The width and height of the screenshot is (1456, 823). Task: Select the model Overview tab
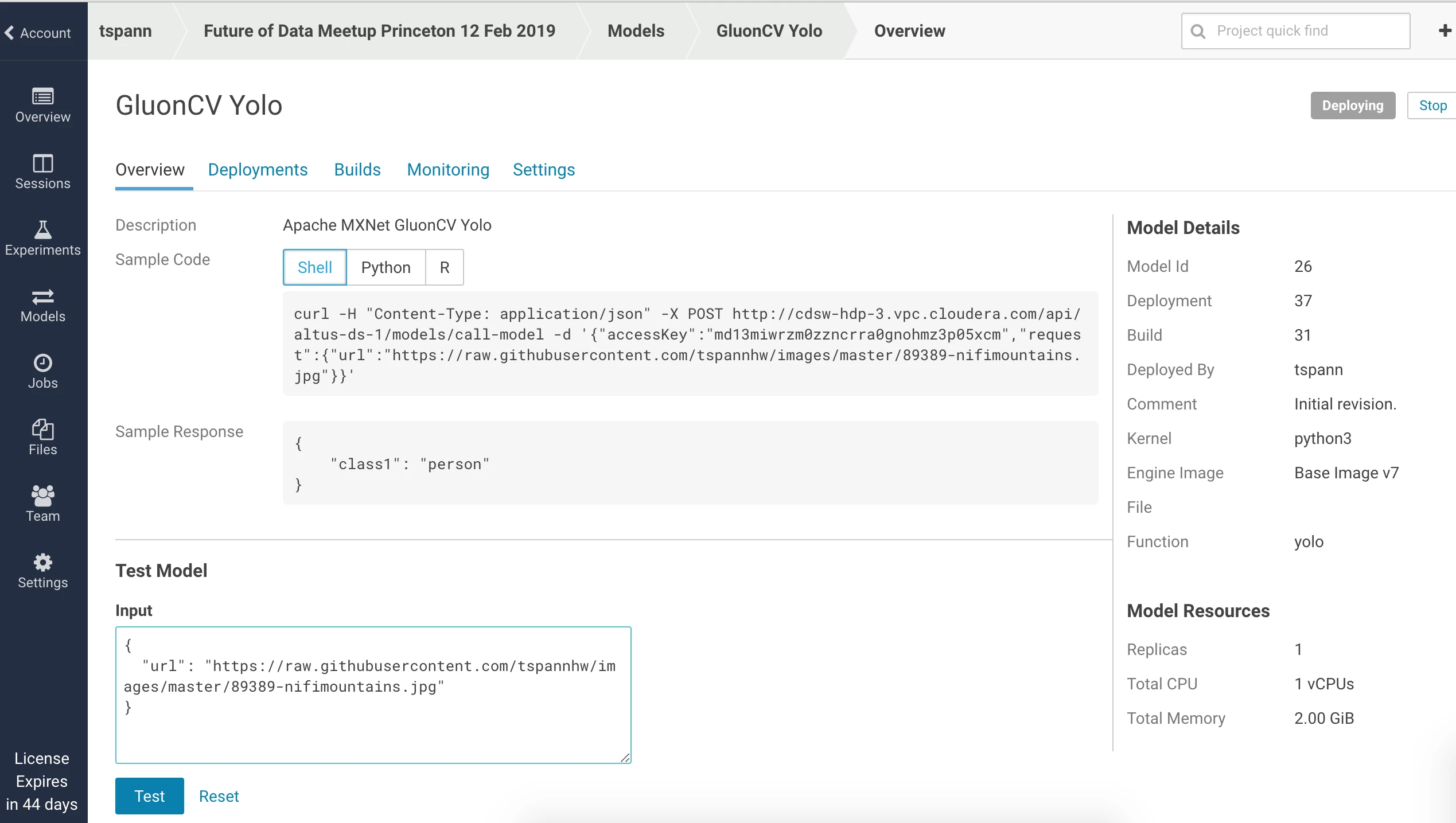coord(150,170)
